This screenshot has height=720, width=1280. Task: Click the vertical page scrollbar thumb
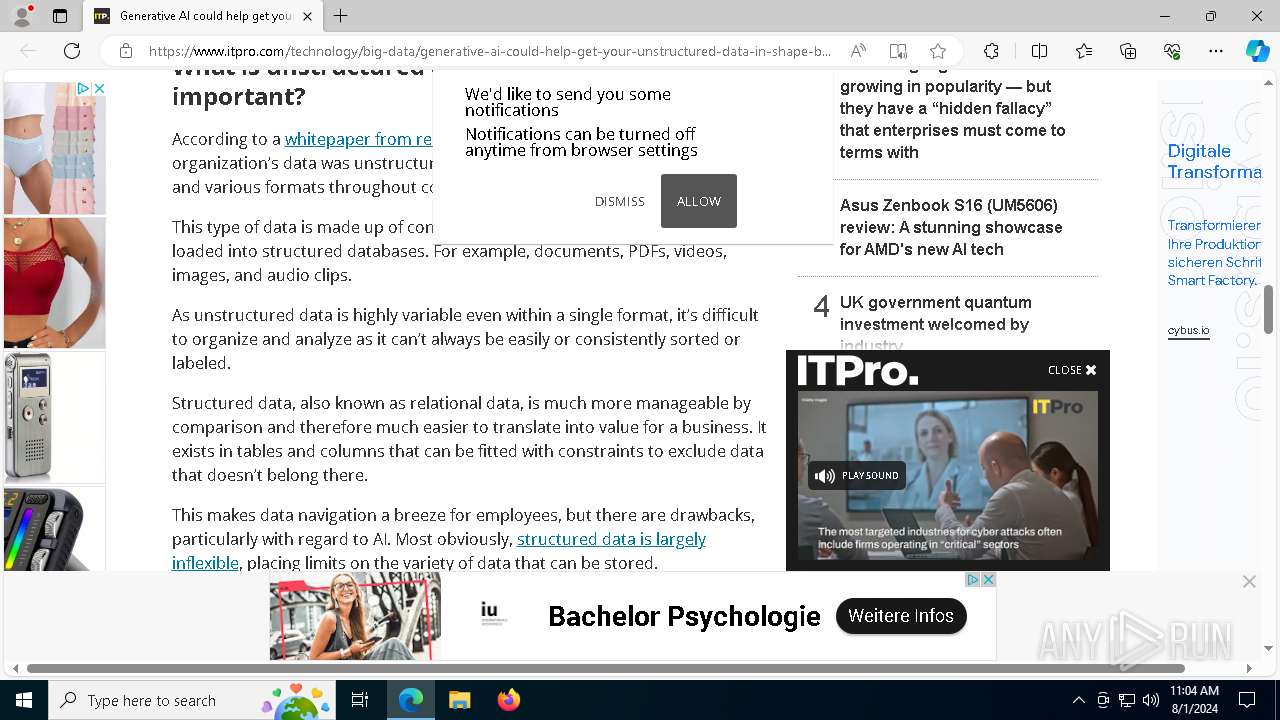pyautogui.click(x=1268, y=310)
